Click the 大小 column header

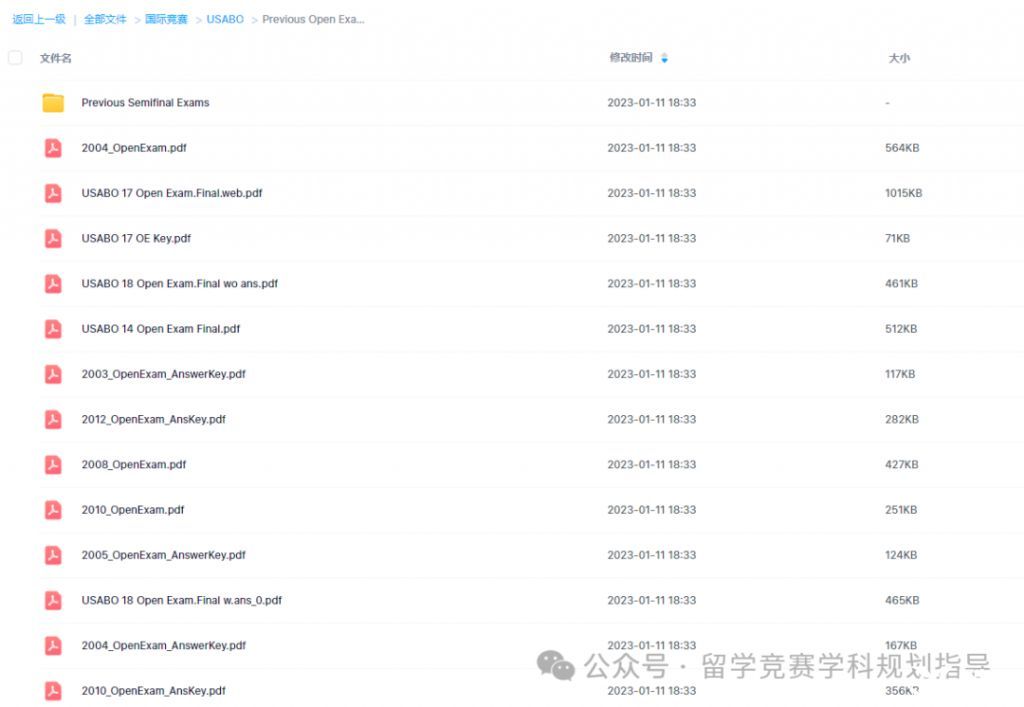(x=899, y=58)
